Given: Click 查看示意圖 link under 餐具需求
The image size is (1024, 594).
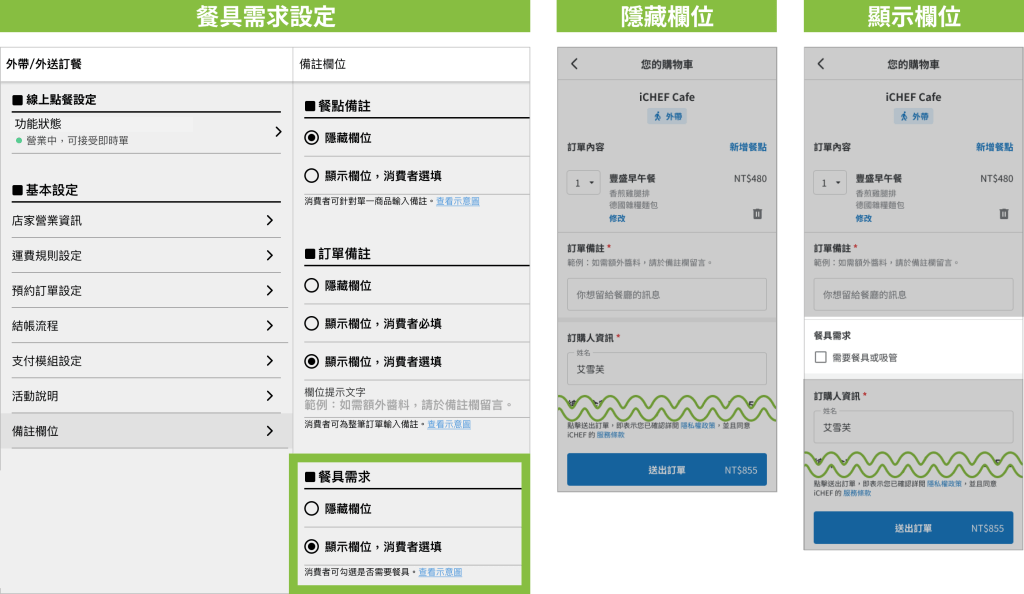Looking at the screenshot, I should [x=440, y=573].
